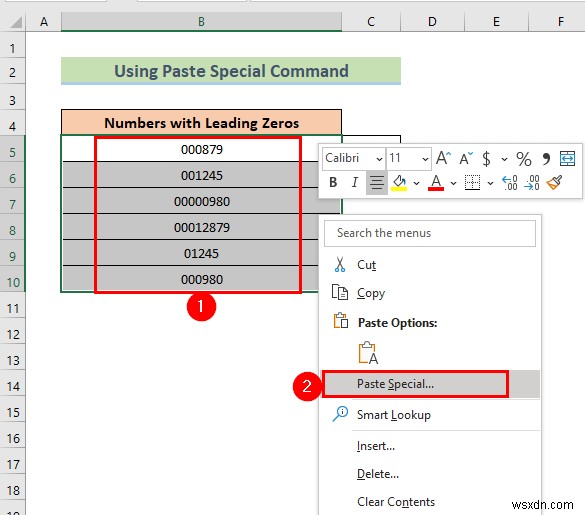Open the font size 11 dropdown
585x515 pixels.
[x=425, y=159]
